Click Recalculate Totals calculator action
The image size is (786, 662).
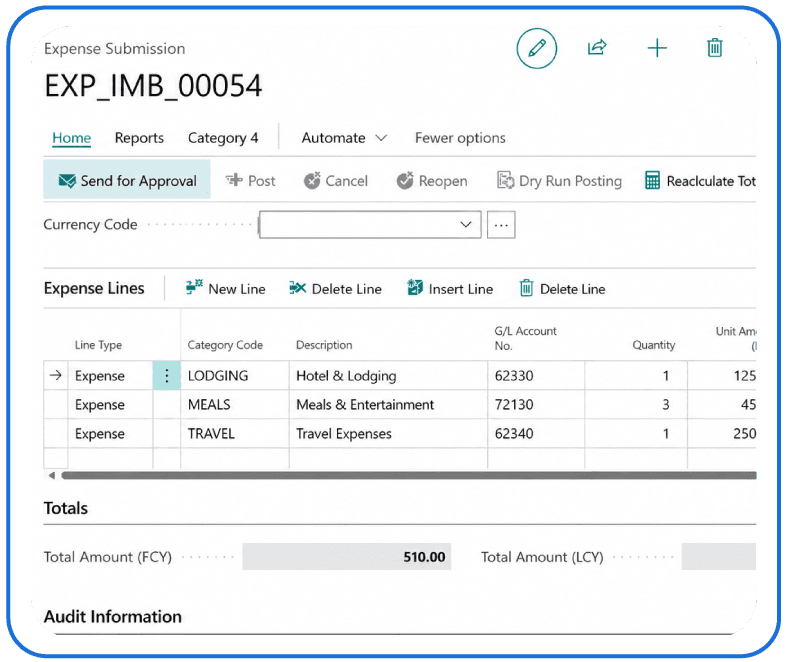click(700, 180)
